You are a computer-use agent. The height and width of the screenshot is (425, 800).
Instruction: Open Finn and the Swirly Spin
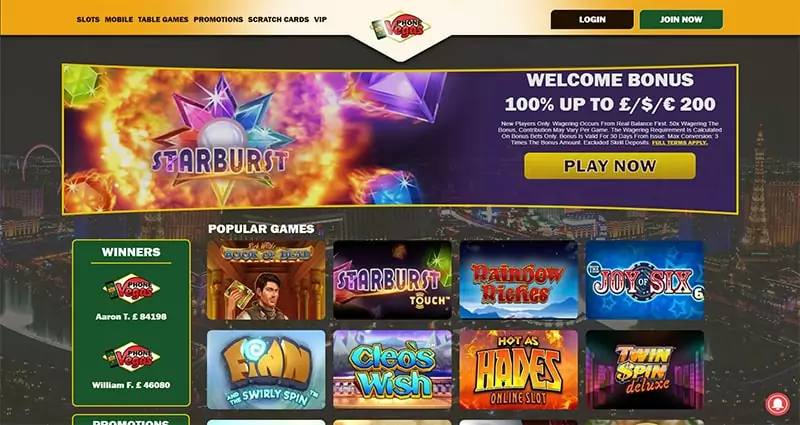click(x=266, y=369)
